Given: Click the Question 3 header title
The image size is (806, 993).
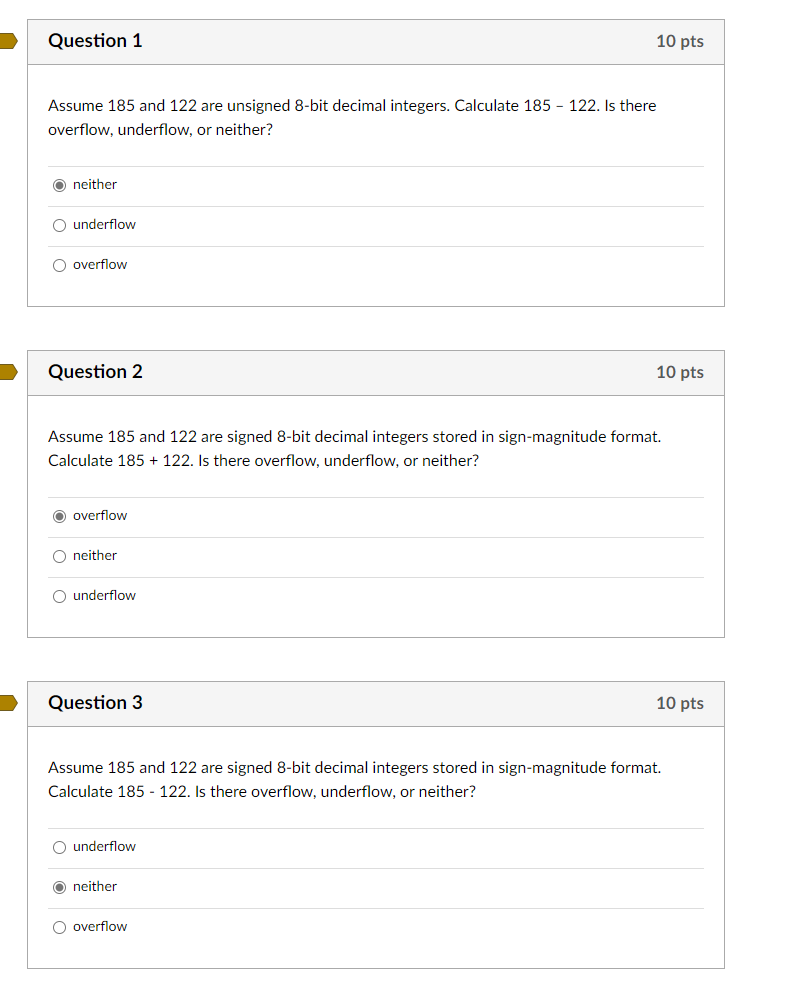Looking at the screenshot, I should (95, 703).
